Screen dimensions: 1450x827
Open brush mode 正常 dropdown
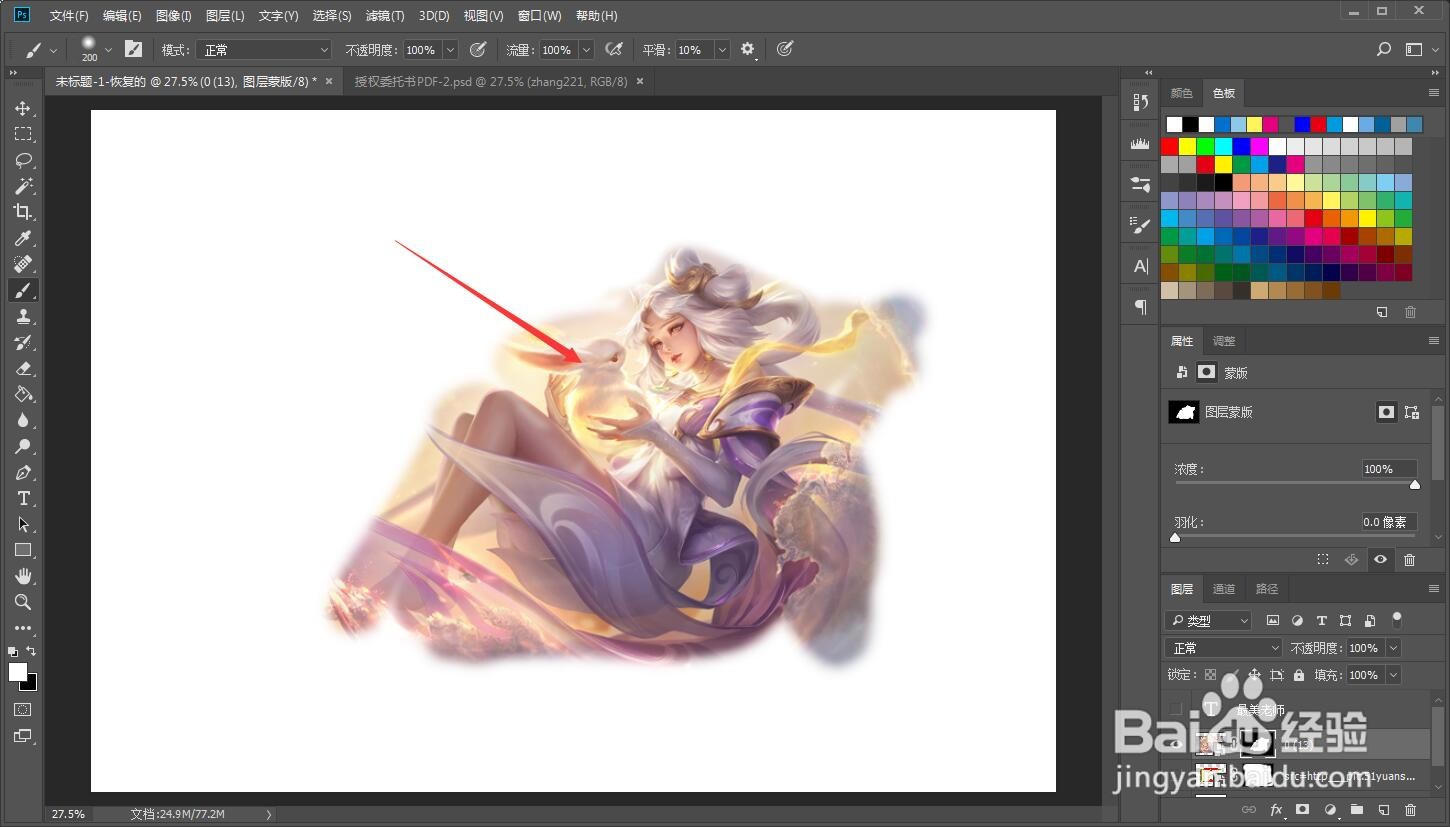click(x=262, y=49)
